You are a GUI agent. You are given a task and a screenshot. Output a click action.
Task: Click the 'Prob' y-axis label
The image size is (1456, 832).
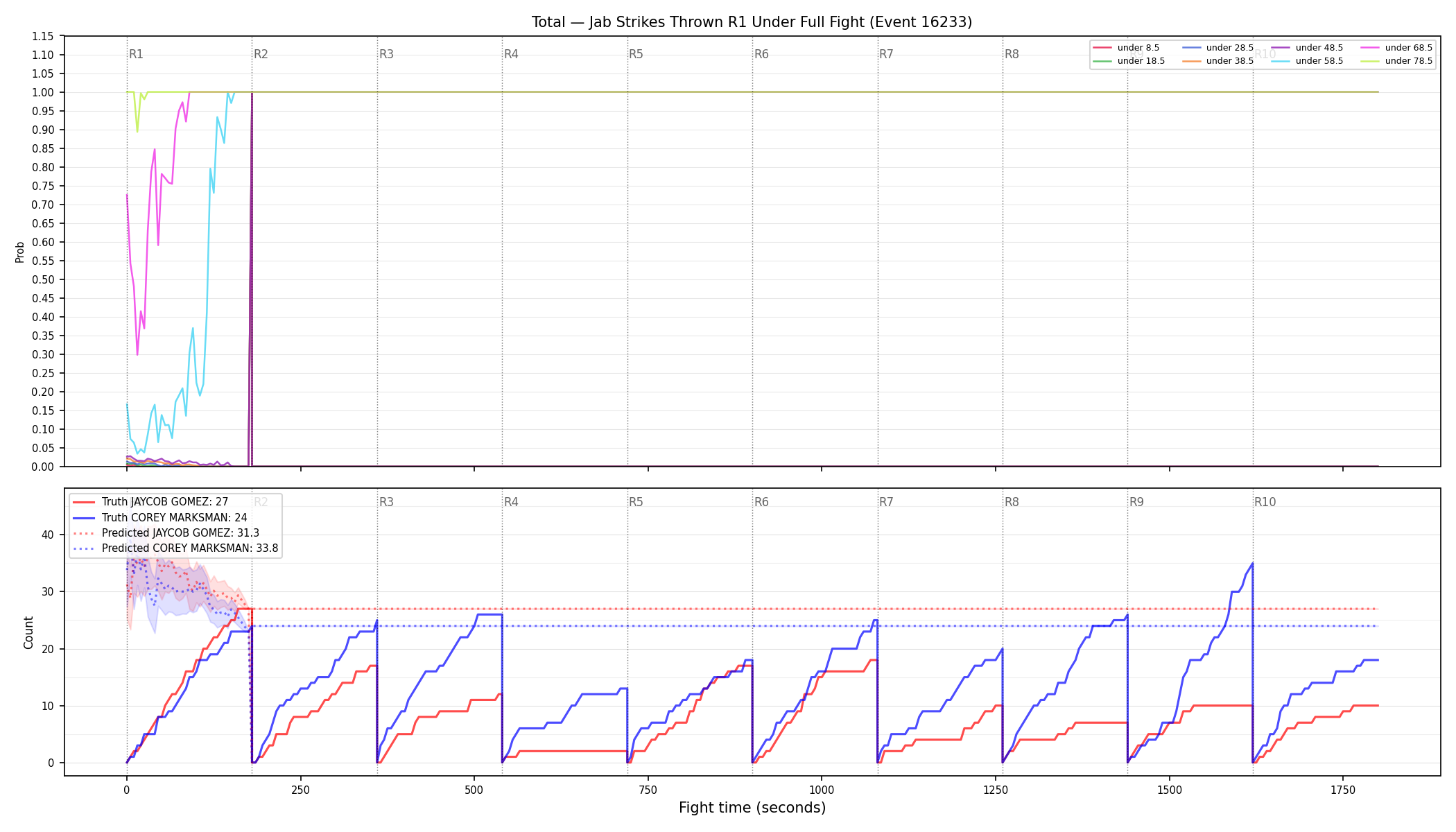click(20, 252)
